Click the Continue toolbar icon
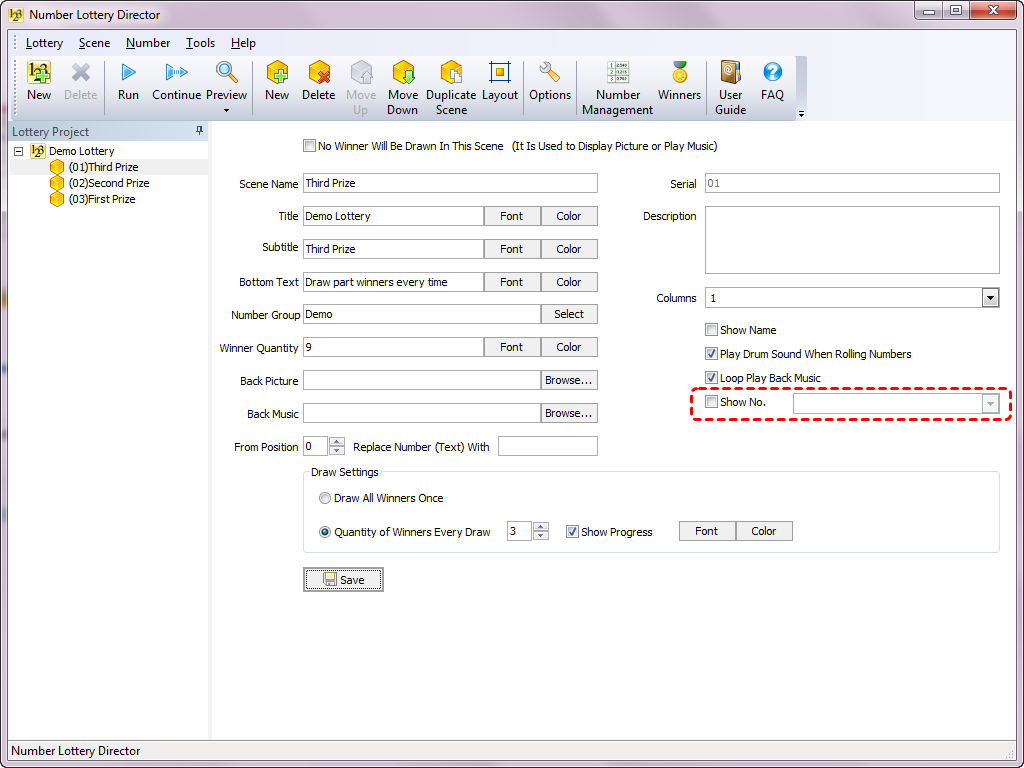 pyautogui.click(x=176, y=73)
